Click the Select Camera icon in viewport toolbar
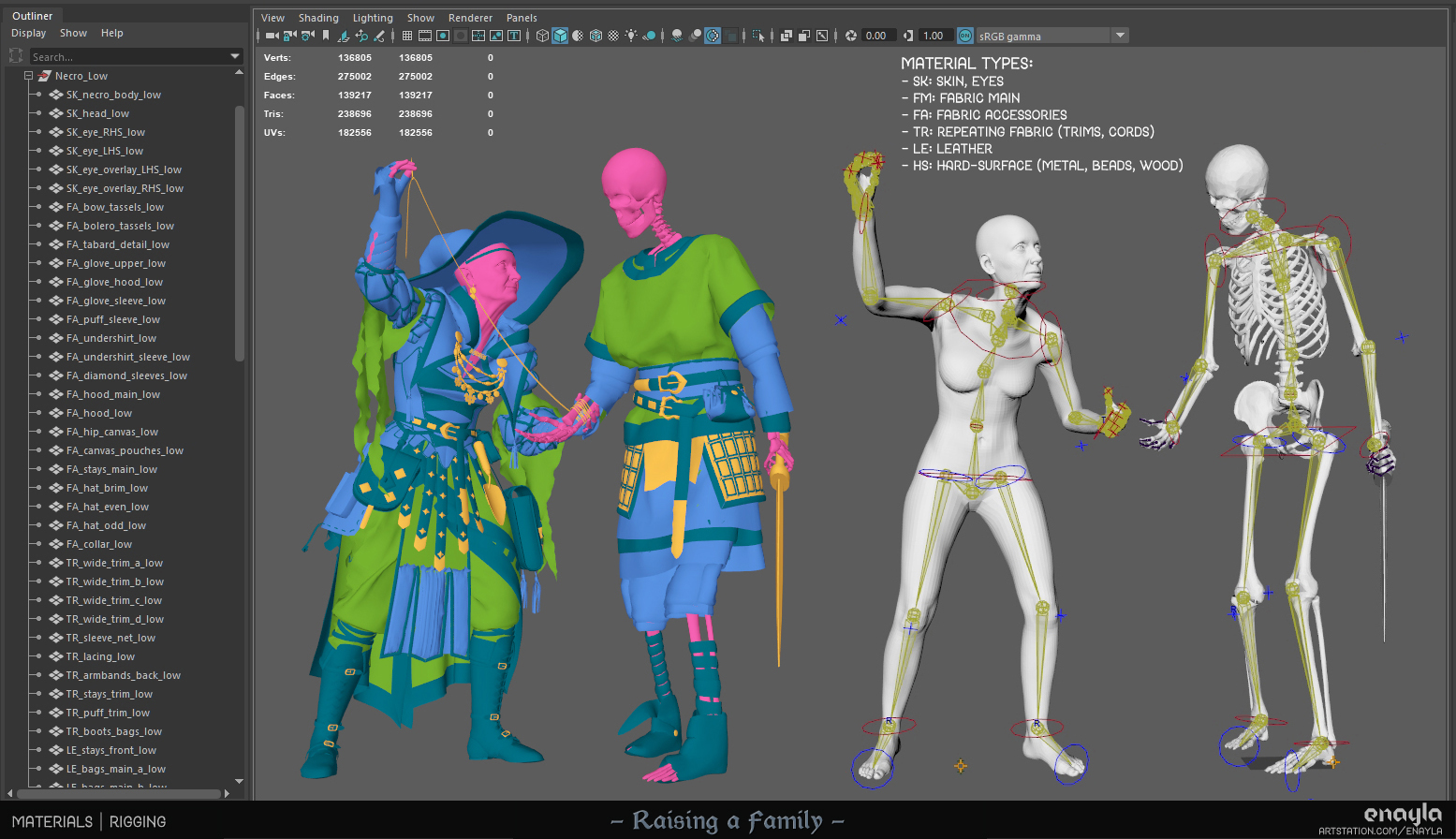Screen dimensions: 1456x839 (x=272, y=36)
